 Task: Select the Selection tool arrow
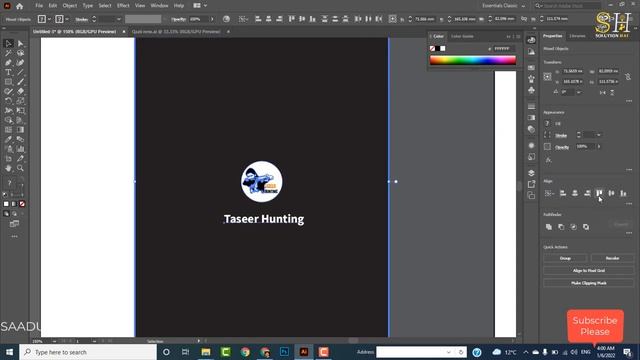pos(9,43)
